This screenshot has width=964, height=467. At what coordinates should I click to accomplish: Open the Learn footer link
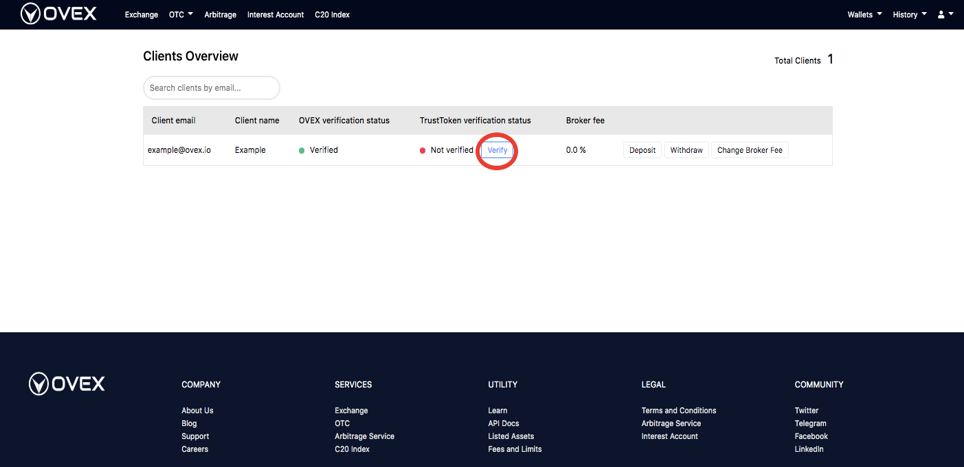click(497, 410)
